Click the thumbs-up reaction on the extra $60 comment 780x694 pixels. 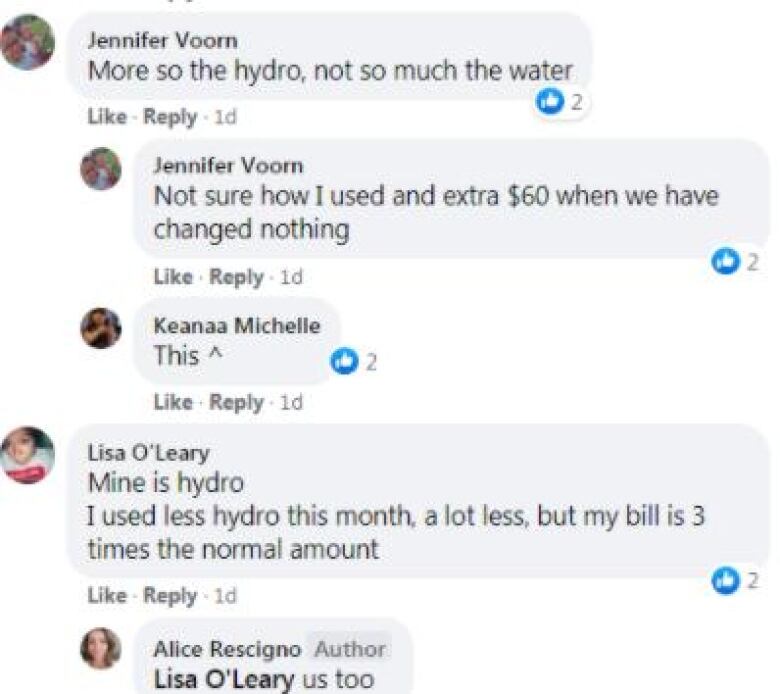tap(723, 261)
